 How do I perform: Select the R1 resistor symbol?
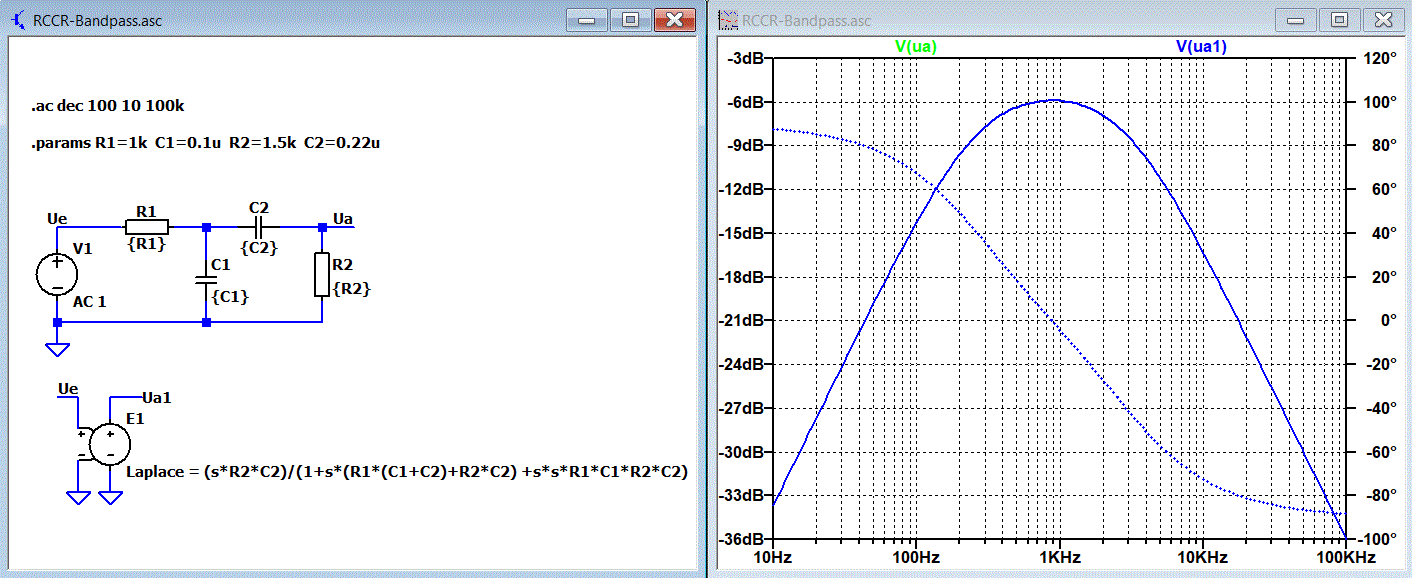[x=147, y=227]
